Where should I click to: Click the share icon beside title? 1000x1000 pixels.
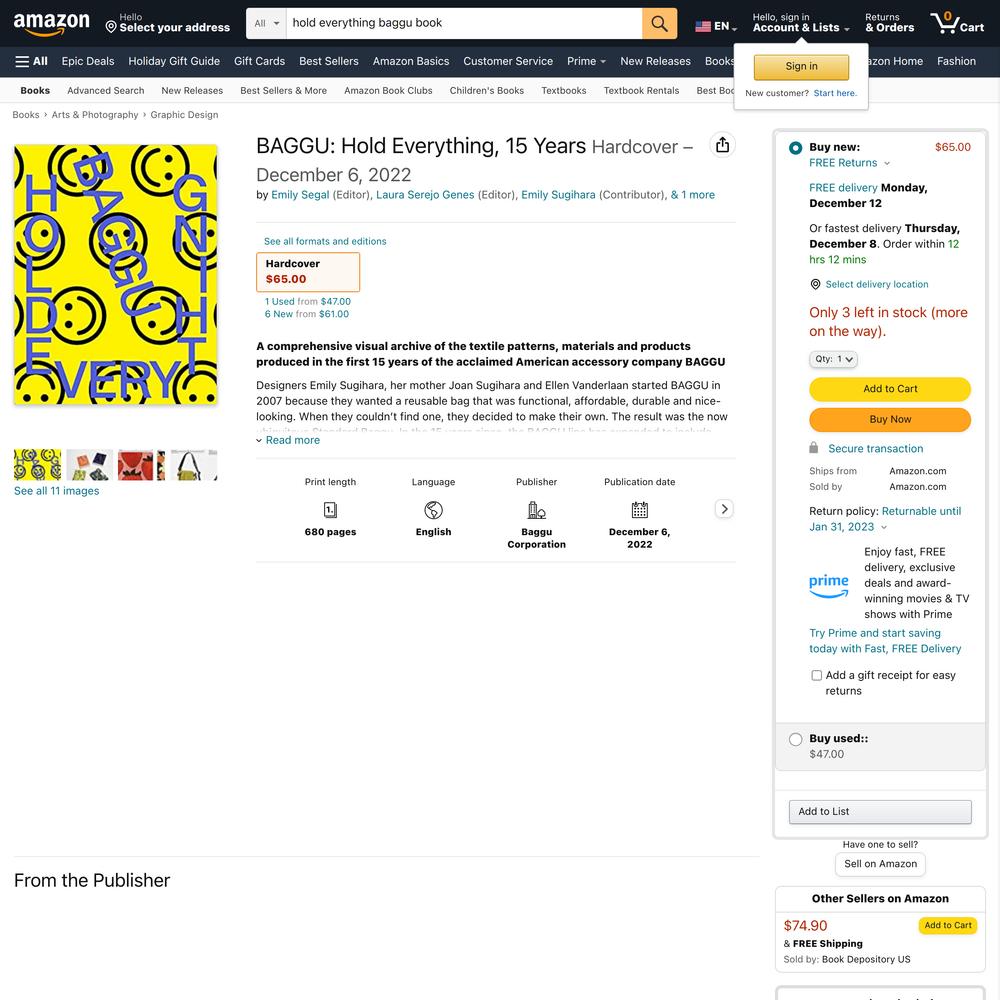pos(722,145)
